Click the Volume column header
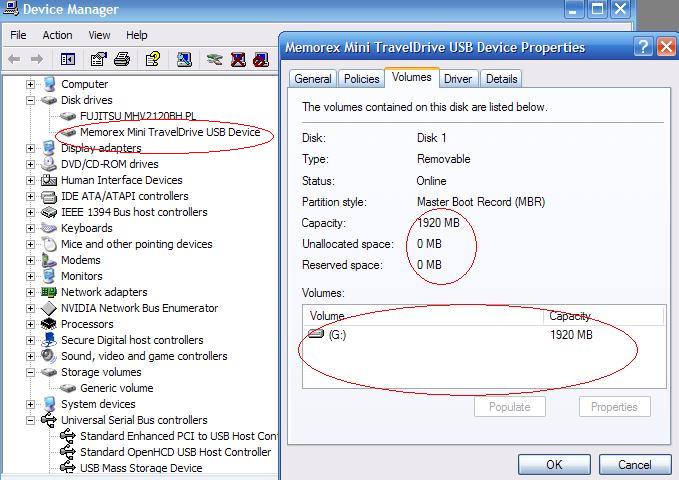Screen dimensions: 679x480 424,316
